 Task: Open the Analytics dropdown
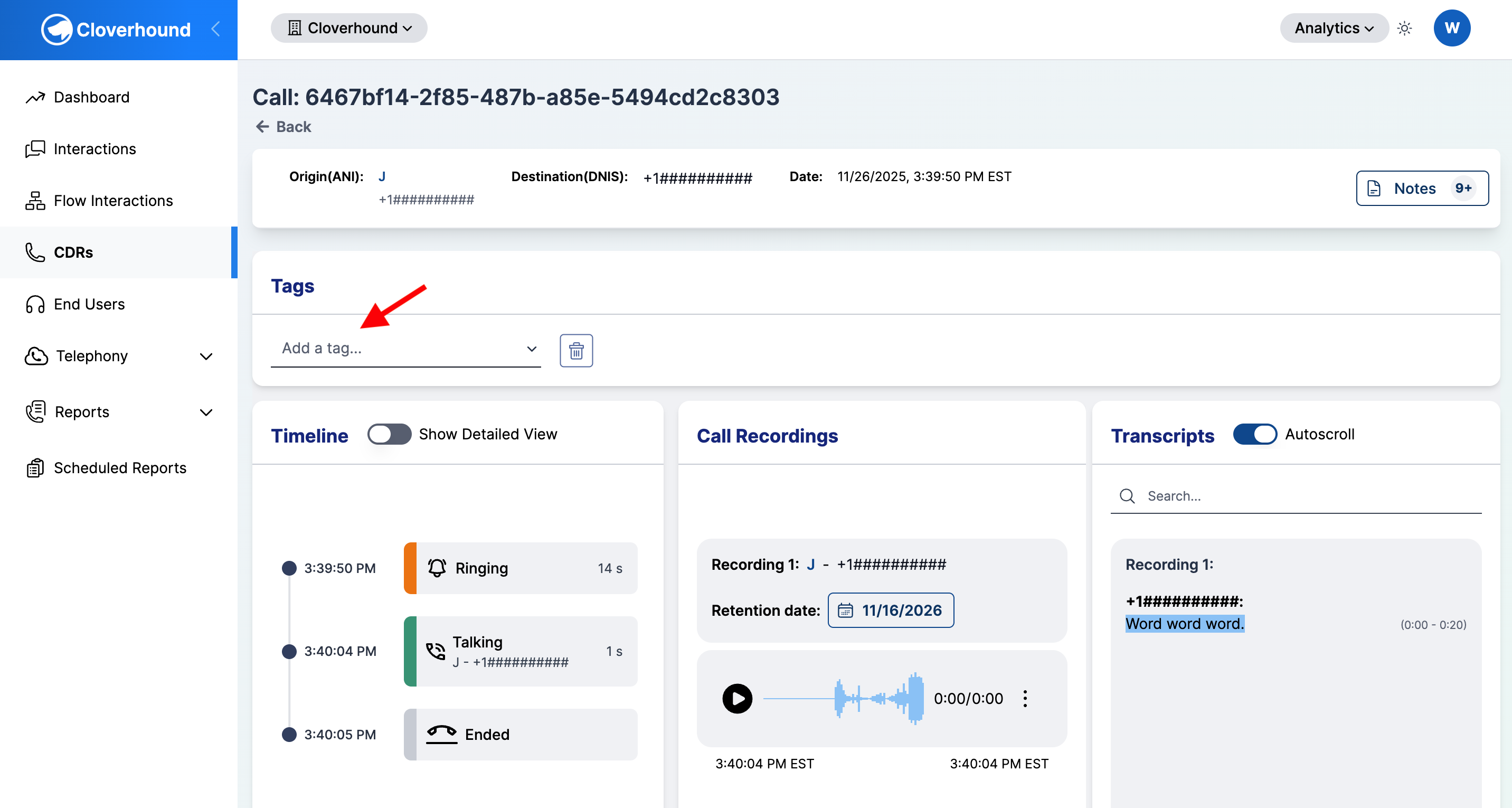click(x=1334, y=27)
